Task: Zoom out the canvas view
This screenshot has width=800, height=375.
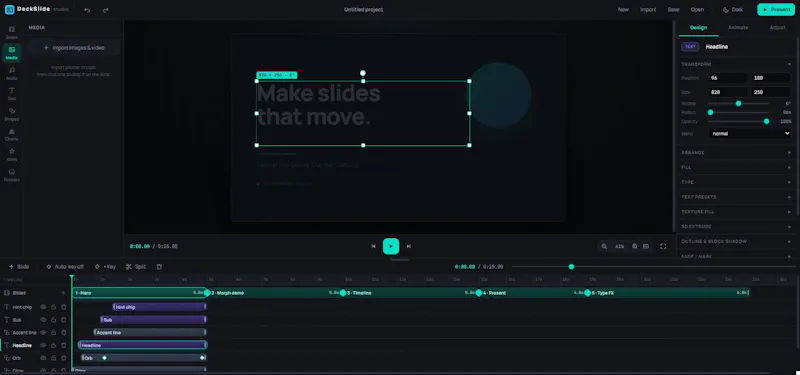Action: coord(604,246)
